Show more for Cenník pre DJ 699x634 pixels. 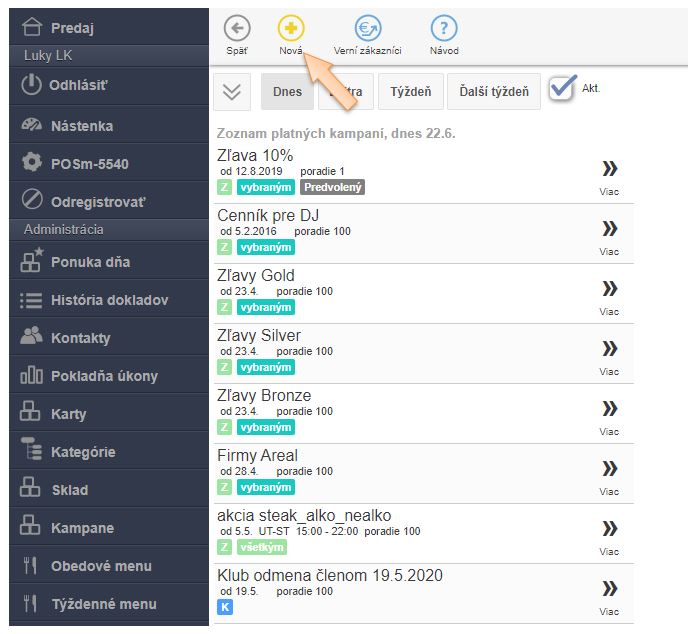click(609, 233)
